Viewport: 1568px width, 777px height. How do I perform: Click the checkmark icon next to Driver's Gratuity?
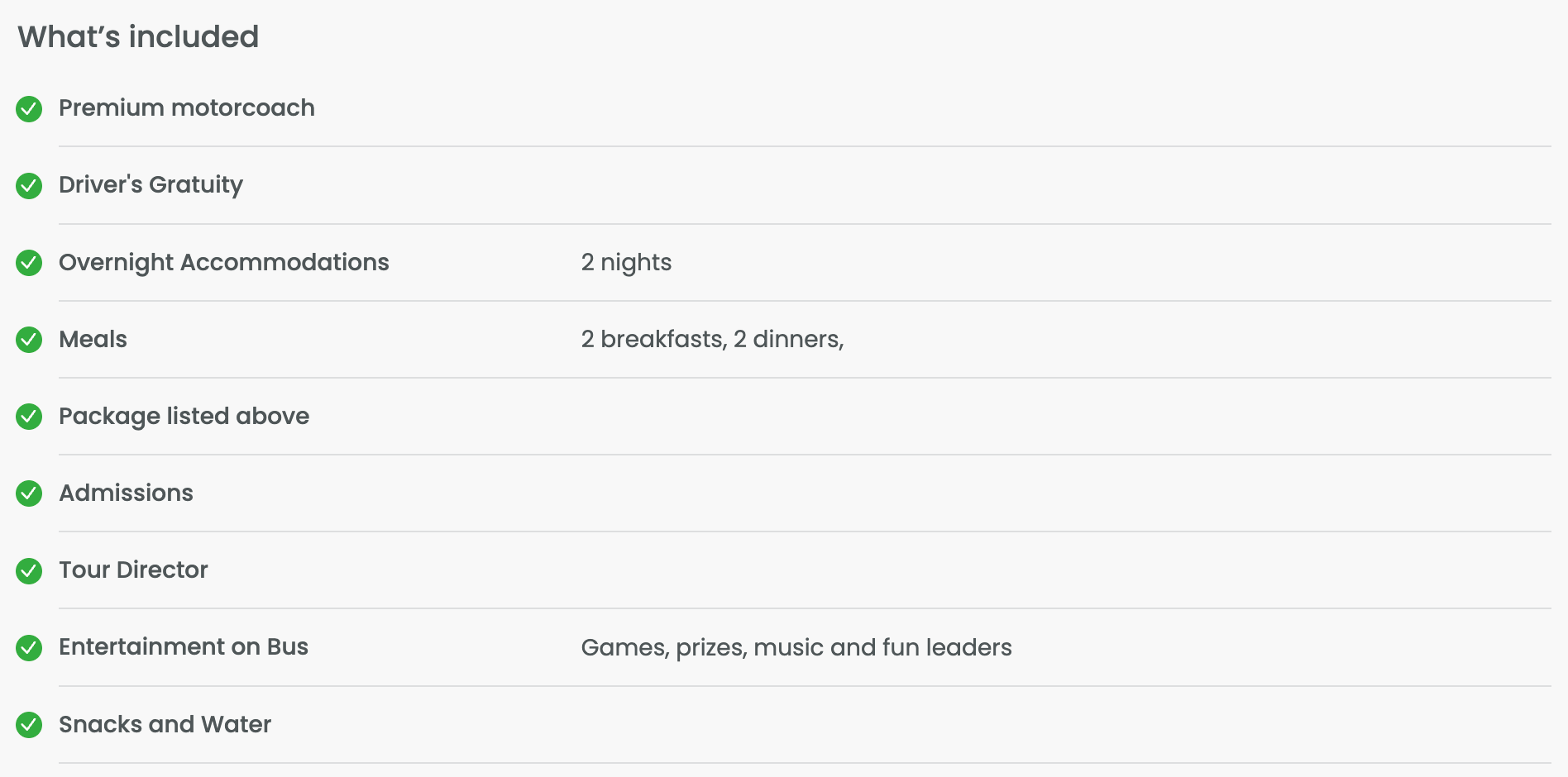pos(29,185)
